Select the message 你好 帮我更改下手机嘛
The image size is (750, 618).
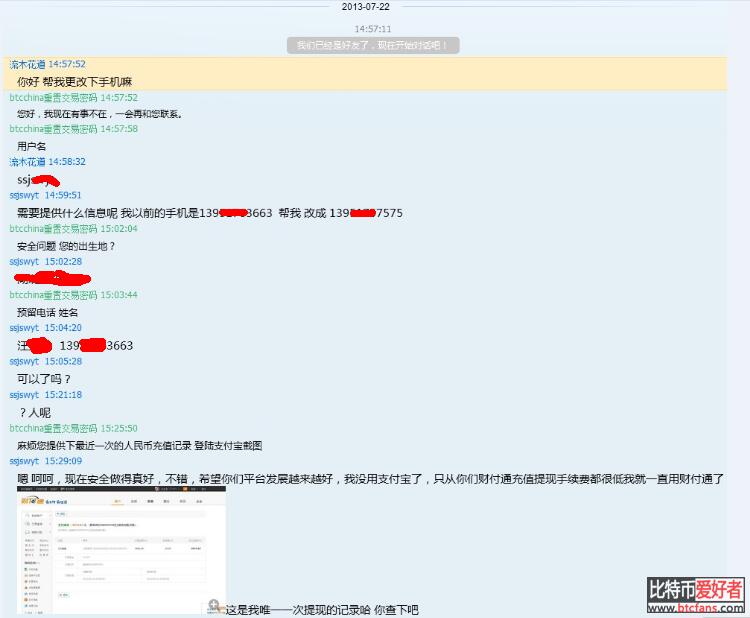tap(75, 82)
